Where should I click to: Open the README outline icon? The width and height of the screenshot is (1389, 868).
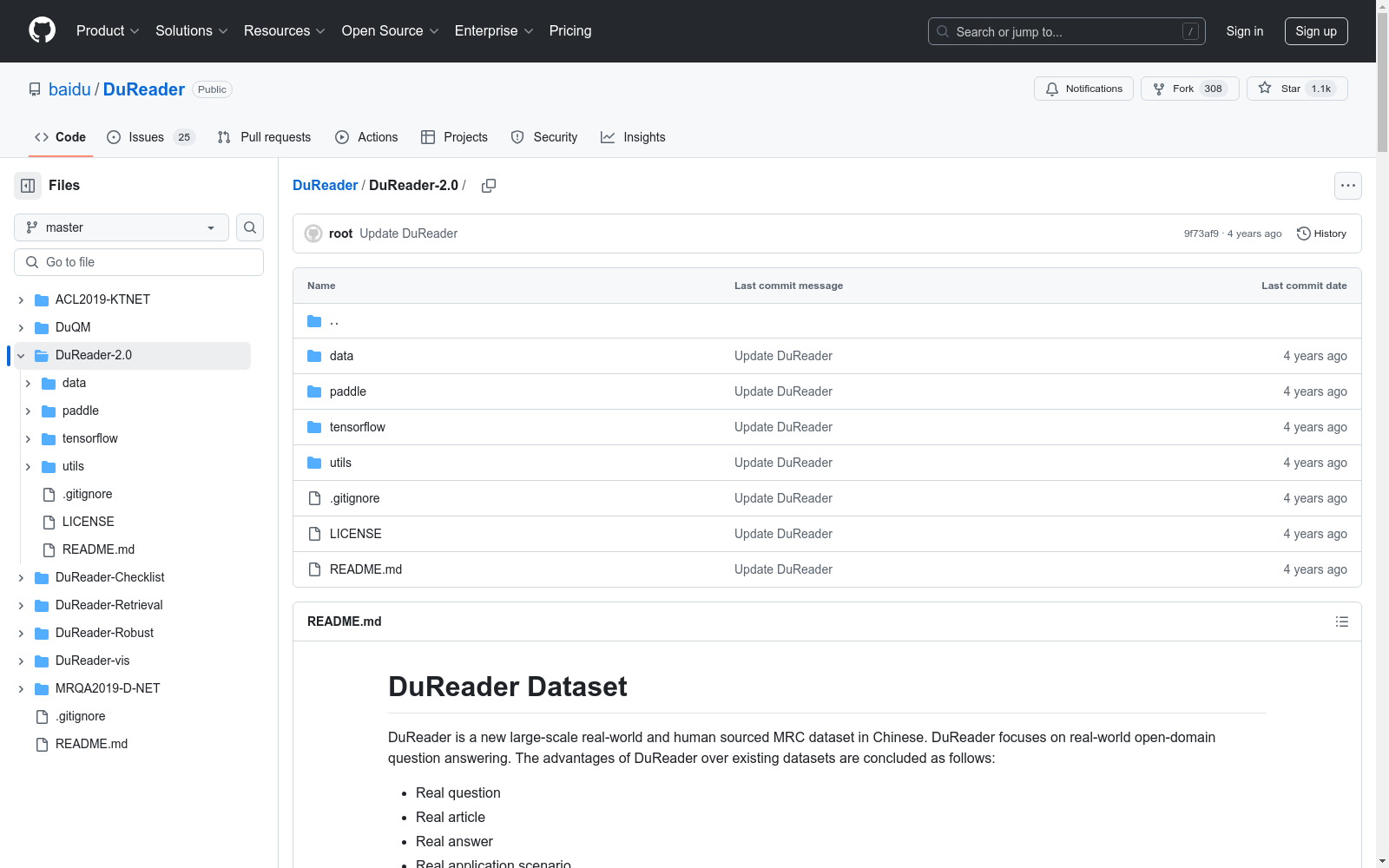coord(1342,621)
